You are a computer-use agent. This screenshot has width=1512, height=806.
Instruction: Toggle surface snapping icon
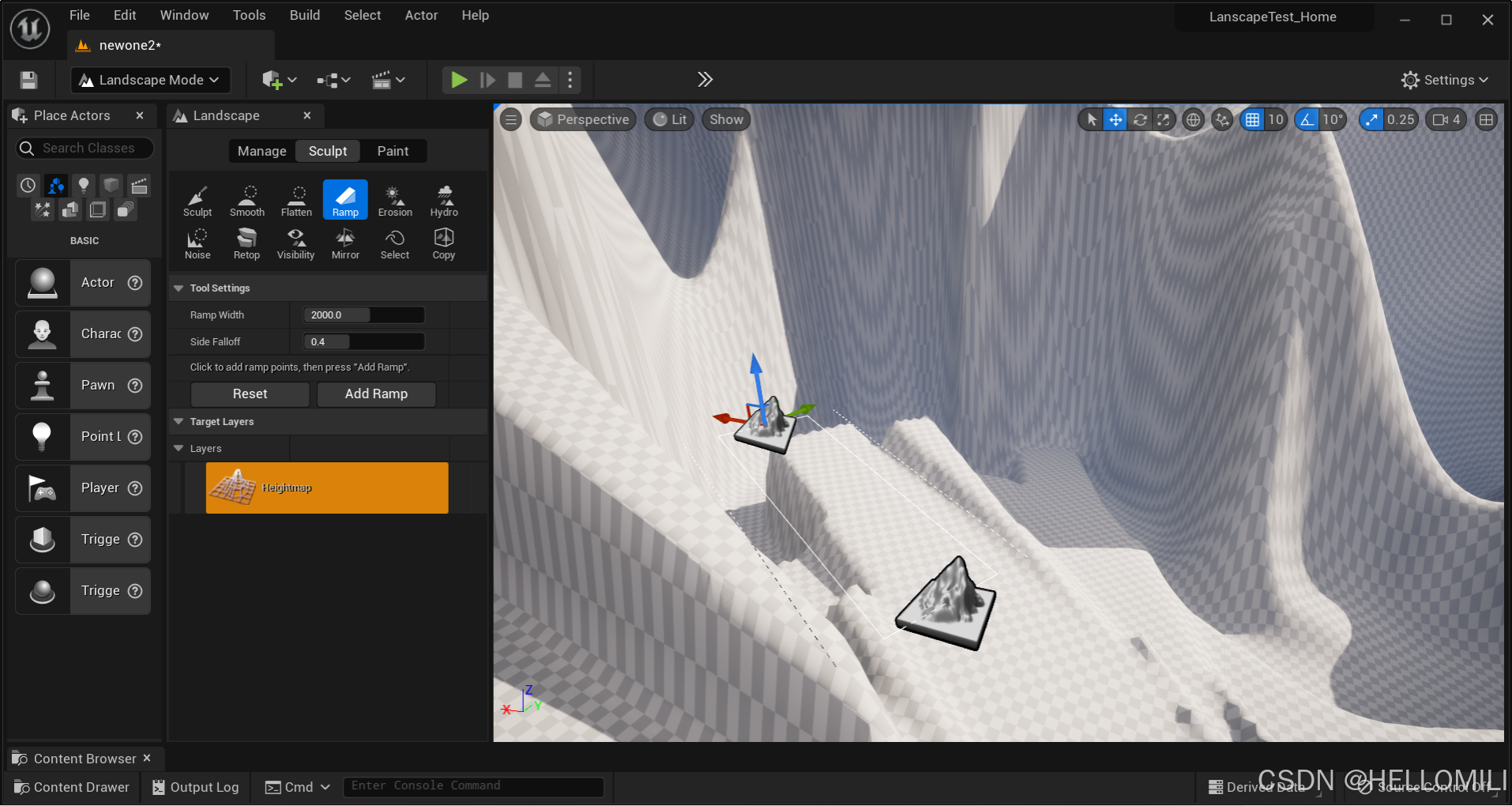tap(1222, 120)
